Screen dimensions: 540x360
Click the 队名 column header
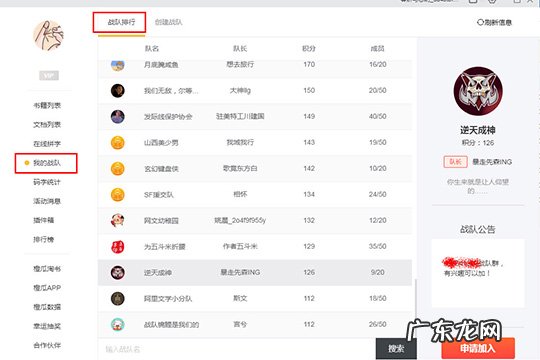[152, 49]
